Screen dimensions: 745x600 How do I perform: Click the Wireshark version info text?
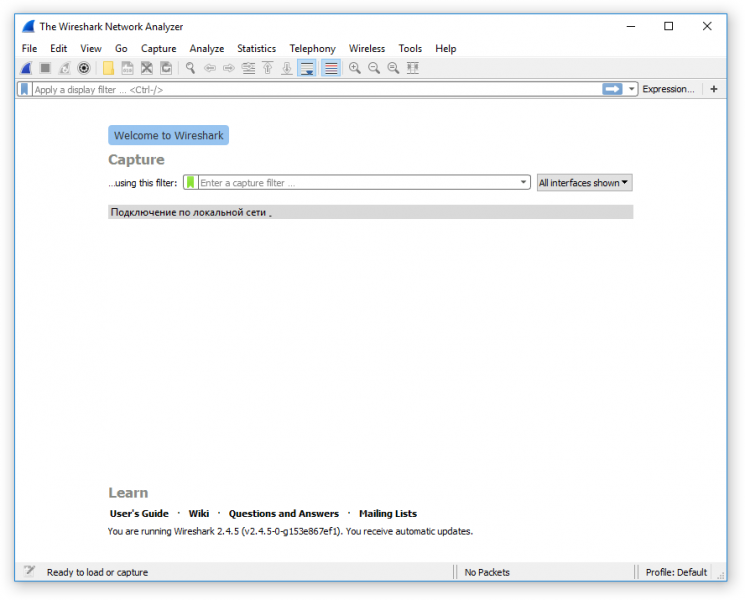pyautogui.click(x=290, y=531)
